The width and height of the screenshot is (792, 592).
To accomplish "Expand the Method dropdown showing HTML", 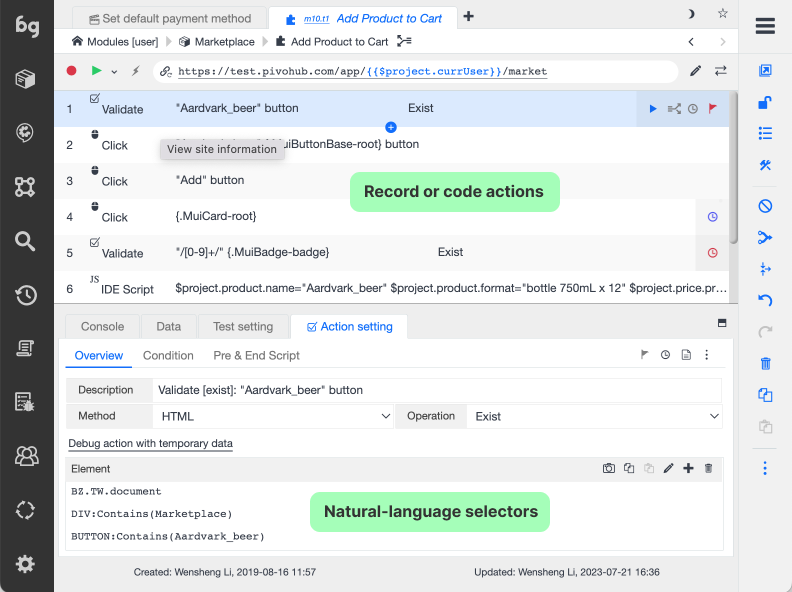I will pyautogui.click(x=273, y=416).
